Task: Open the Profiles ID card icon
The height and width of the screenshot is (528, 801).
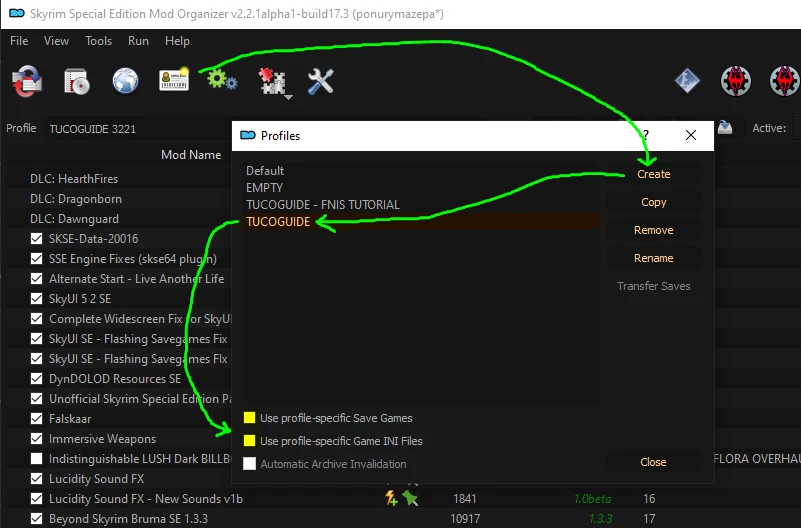Action: 174,81
